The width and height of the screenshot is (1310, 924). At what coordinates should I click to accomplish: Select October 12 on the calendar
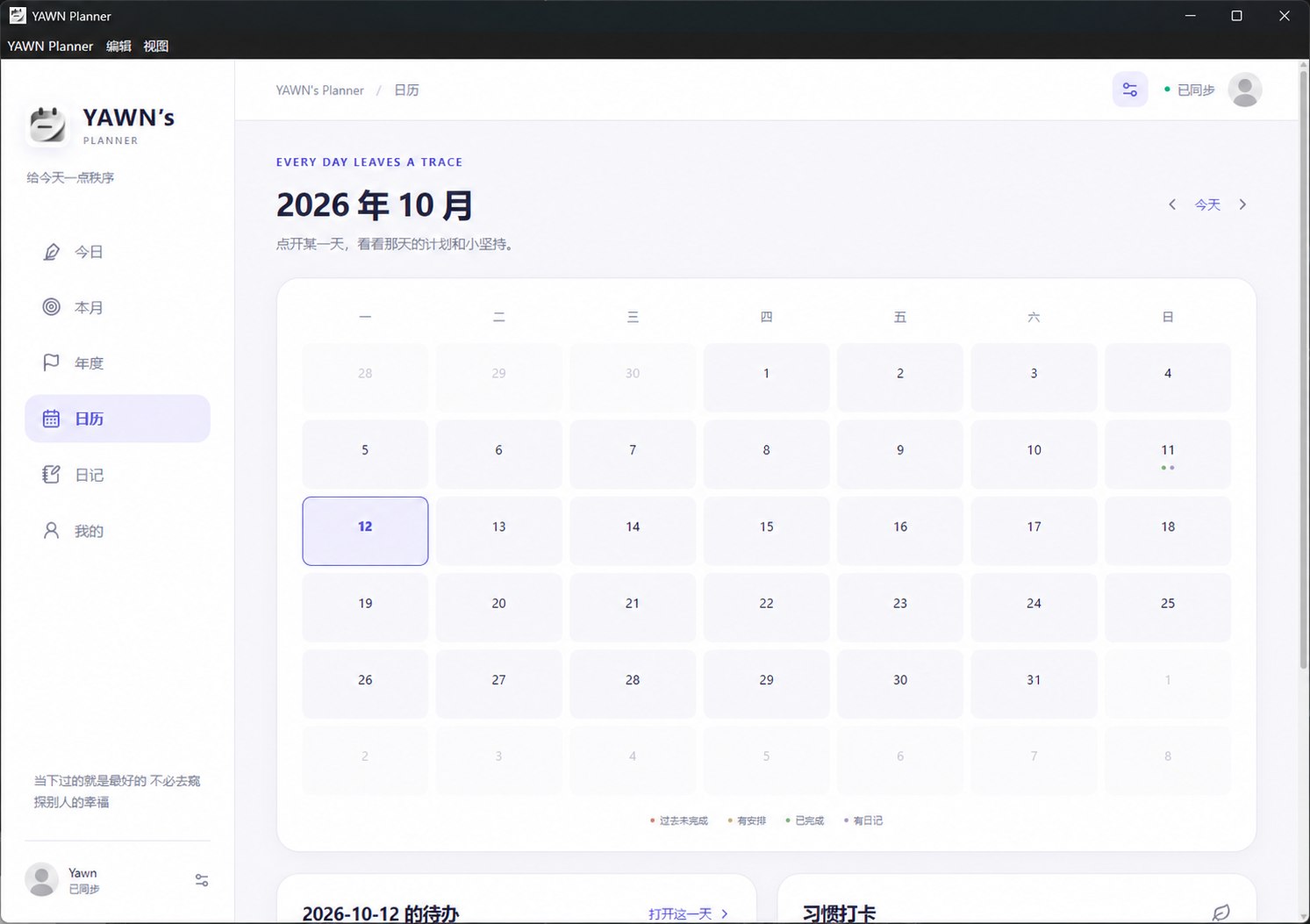pyautogui.click(x=365, y=531)
